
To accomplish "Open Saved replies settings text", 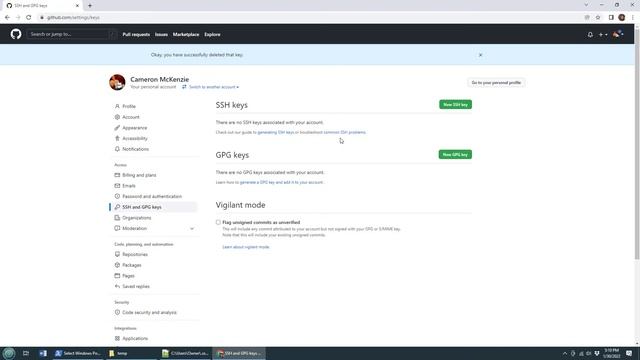I will click(136, 287).
